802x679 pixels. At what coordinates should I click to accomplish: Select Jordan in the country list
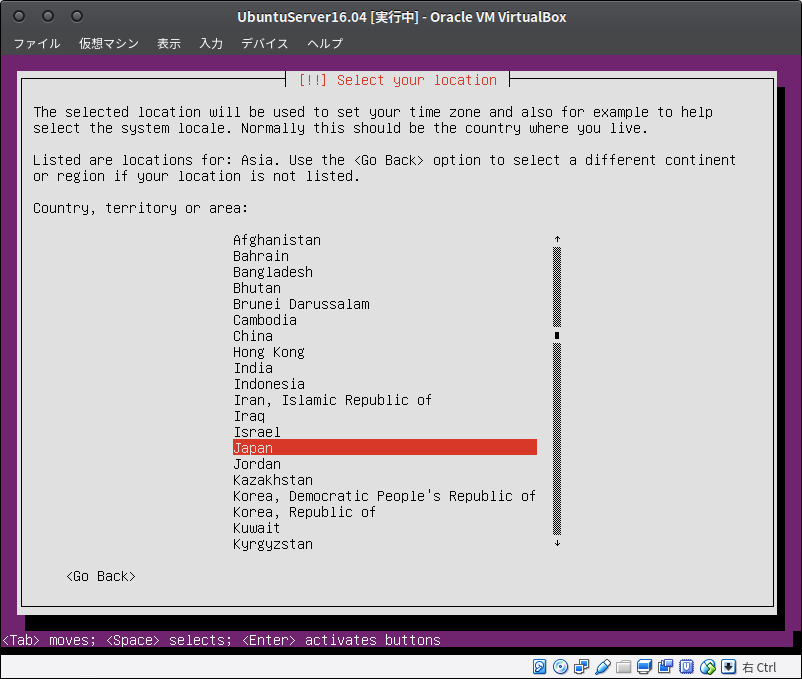(x=385, y=464)
